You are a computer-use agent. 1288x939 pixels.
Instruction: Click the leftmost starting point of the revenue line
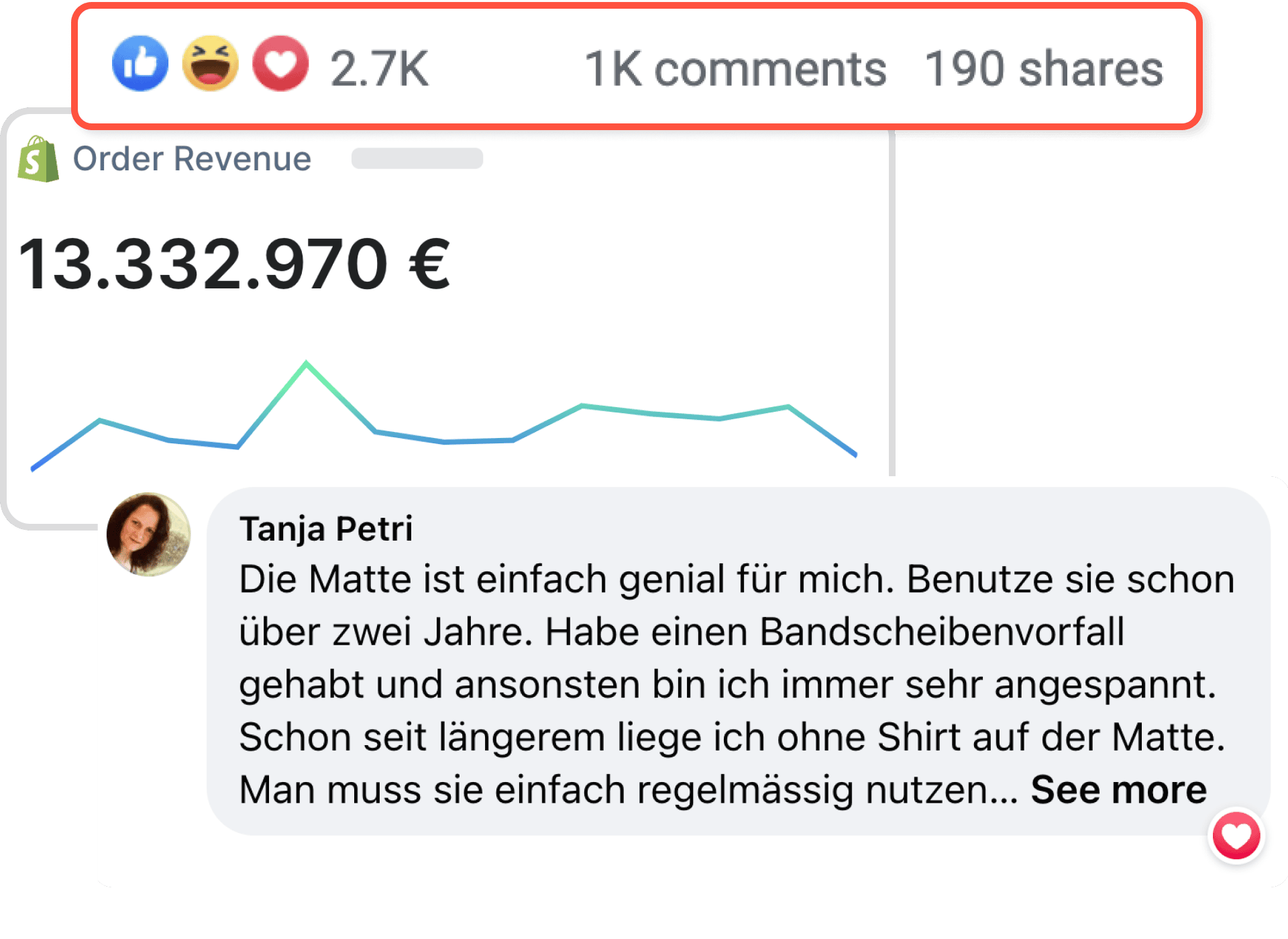[33, 468]
